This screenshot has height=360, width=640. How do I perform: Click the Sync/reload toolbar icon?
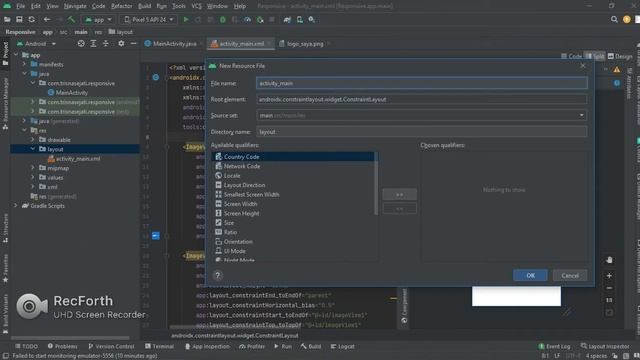point(31,19)
